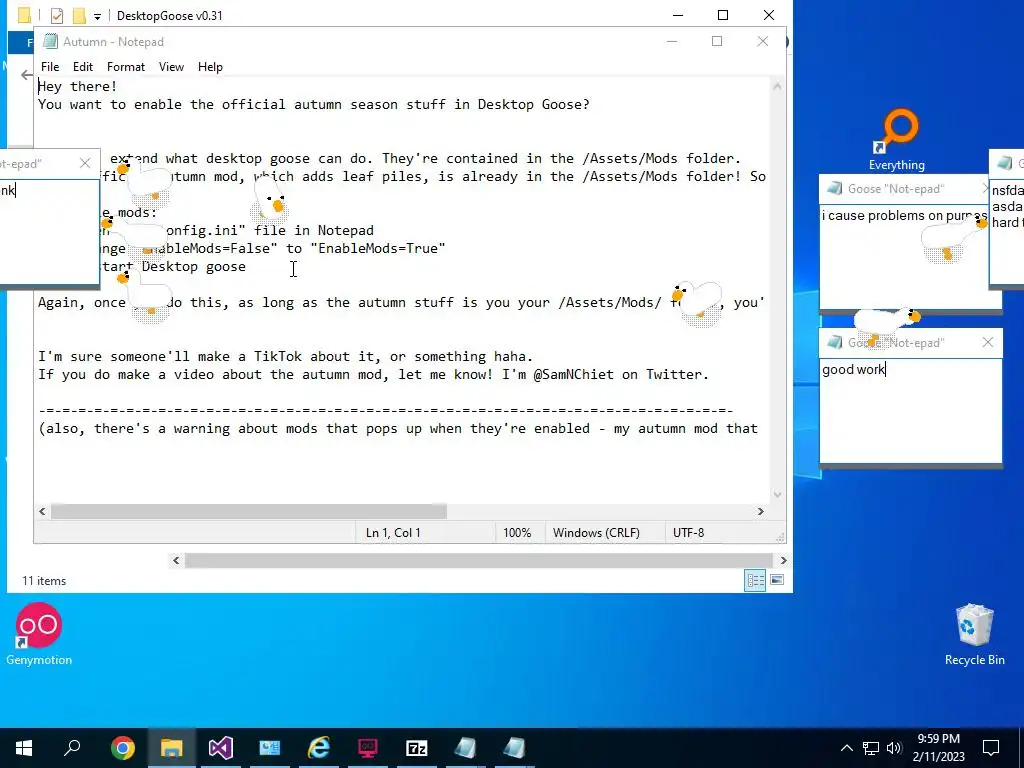Open the Help menu in Notepad
The image size is (1024, 768).
(210, 67)
